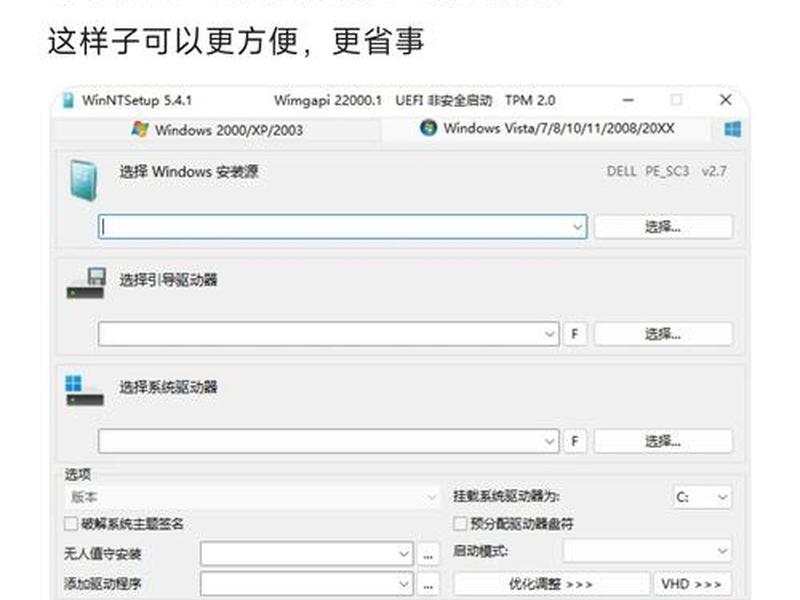Open the 版本 edition dropdown
Image resolution: width=800 pixels, height=600 pixels.
[252, 497]
